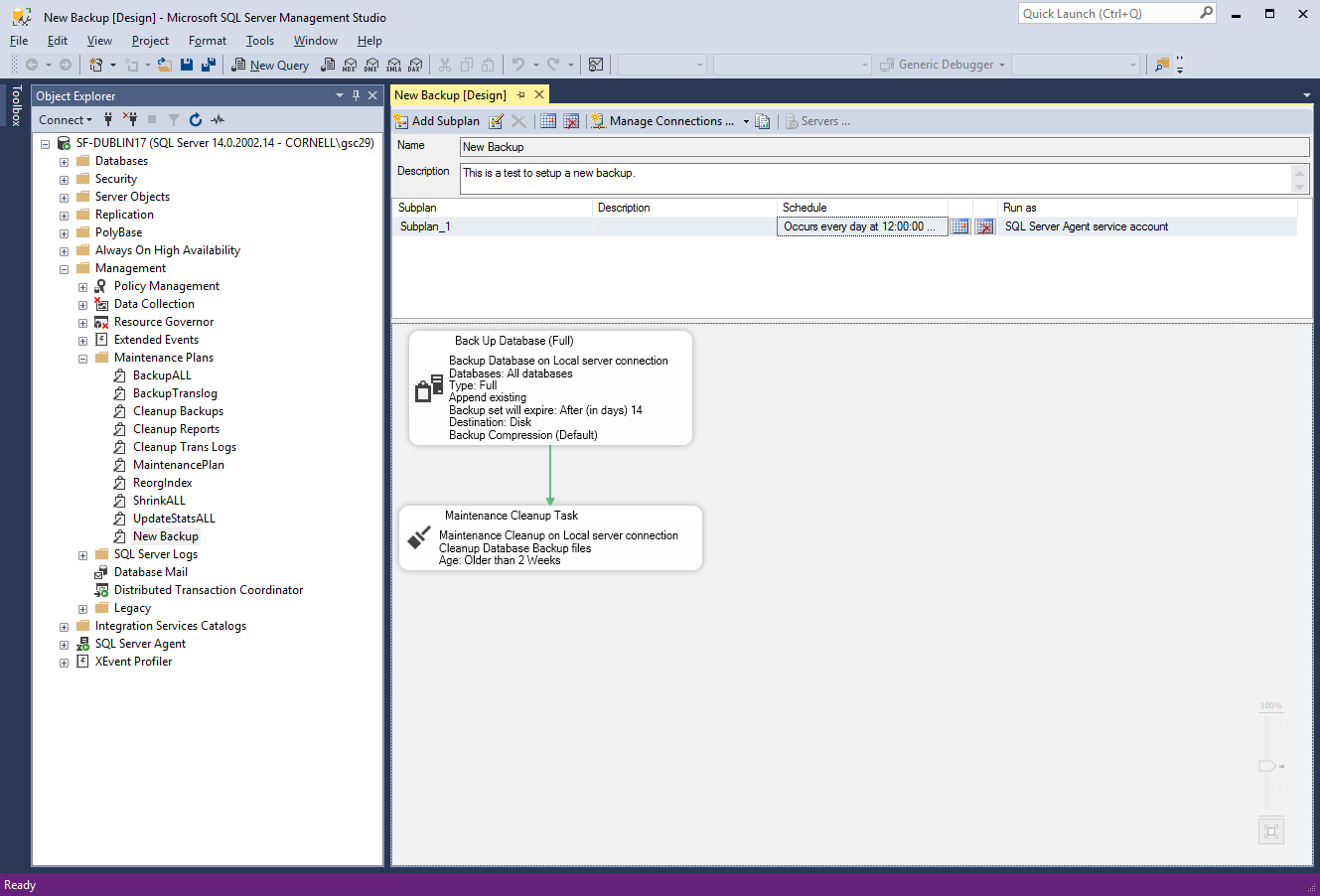Click the single-disk Save icon
1320x896 pixels.
(x=187, y=65)
